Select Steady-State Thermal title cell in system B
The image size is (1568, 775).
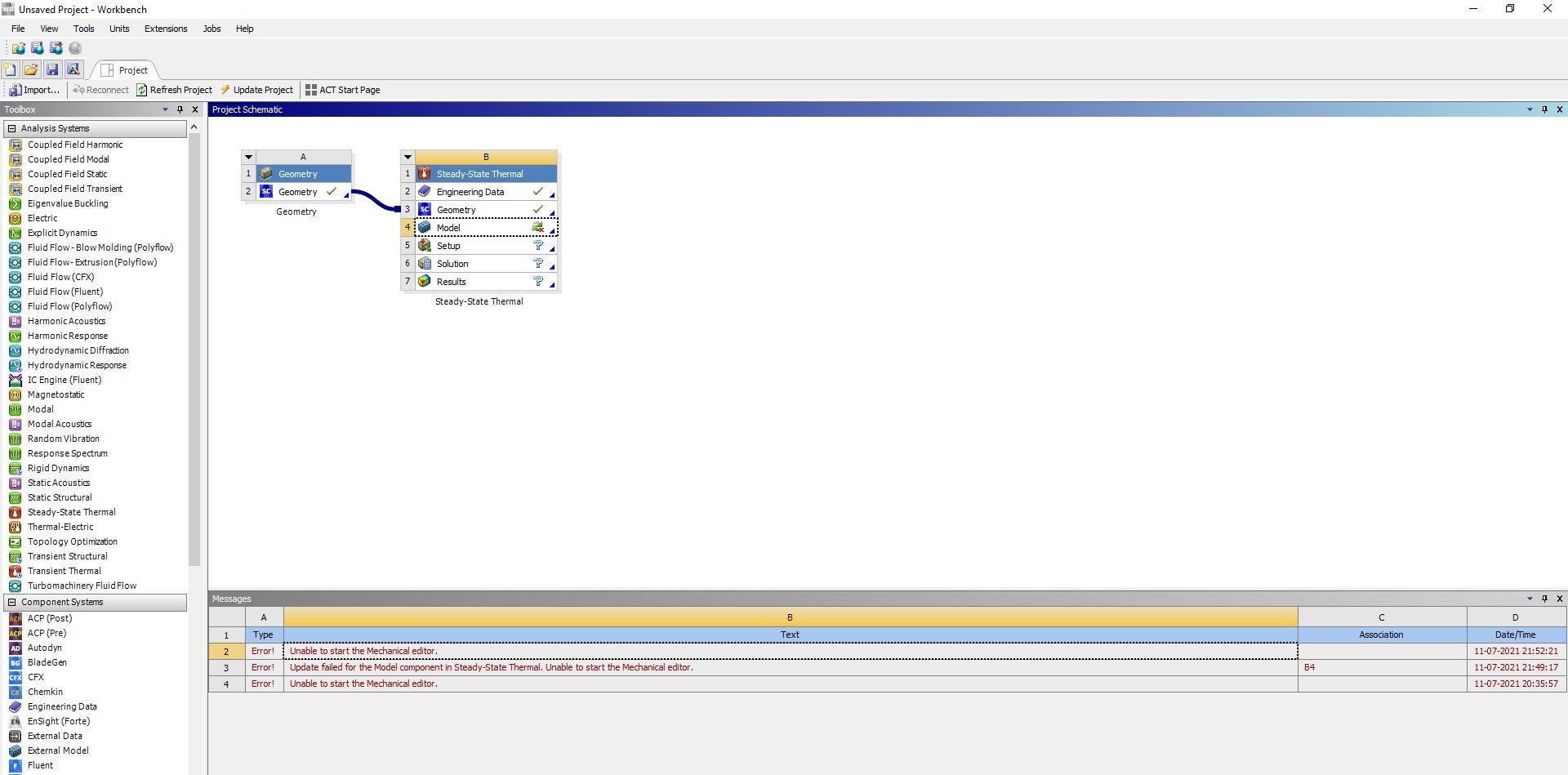[x=486, y=174]
